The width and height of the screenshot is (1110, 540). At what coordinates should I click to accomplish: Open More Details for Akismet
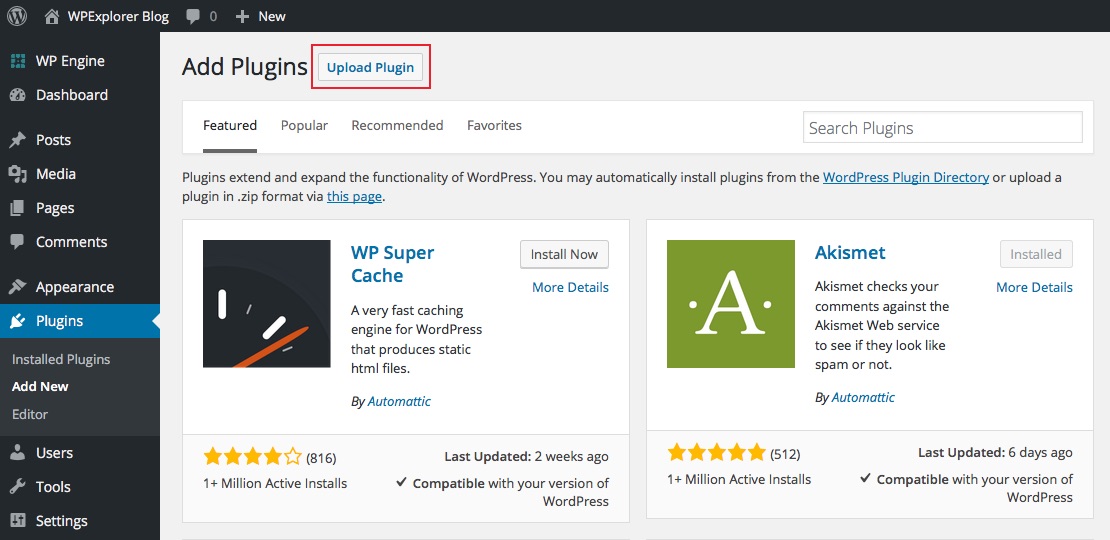pyautogui.click(x=1034, y=287)
